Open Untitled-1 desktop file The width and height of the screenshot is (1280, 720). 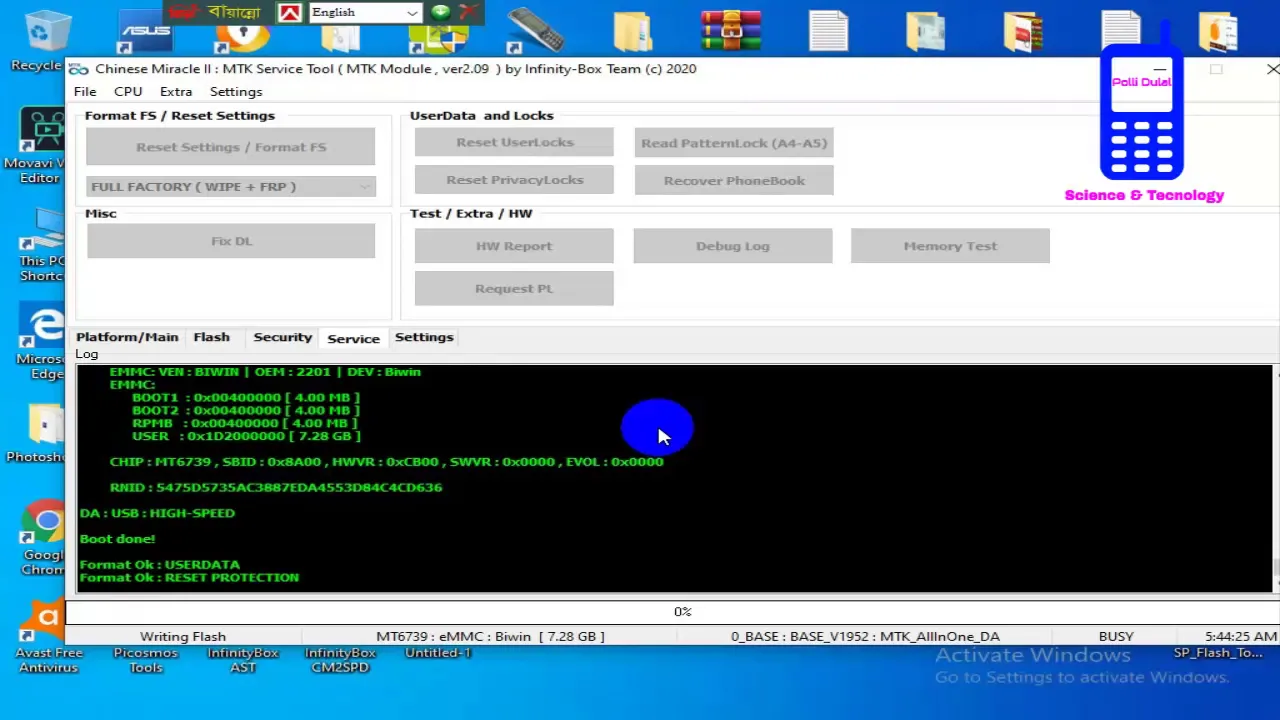point(438,653)
